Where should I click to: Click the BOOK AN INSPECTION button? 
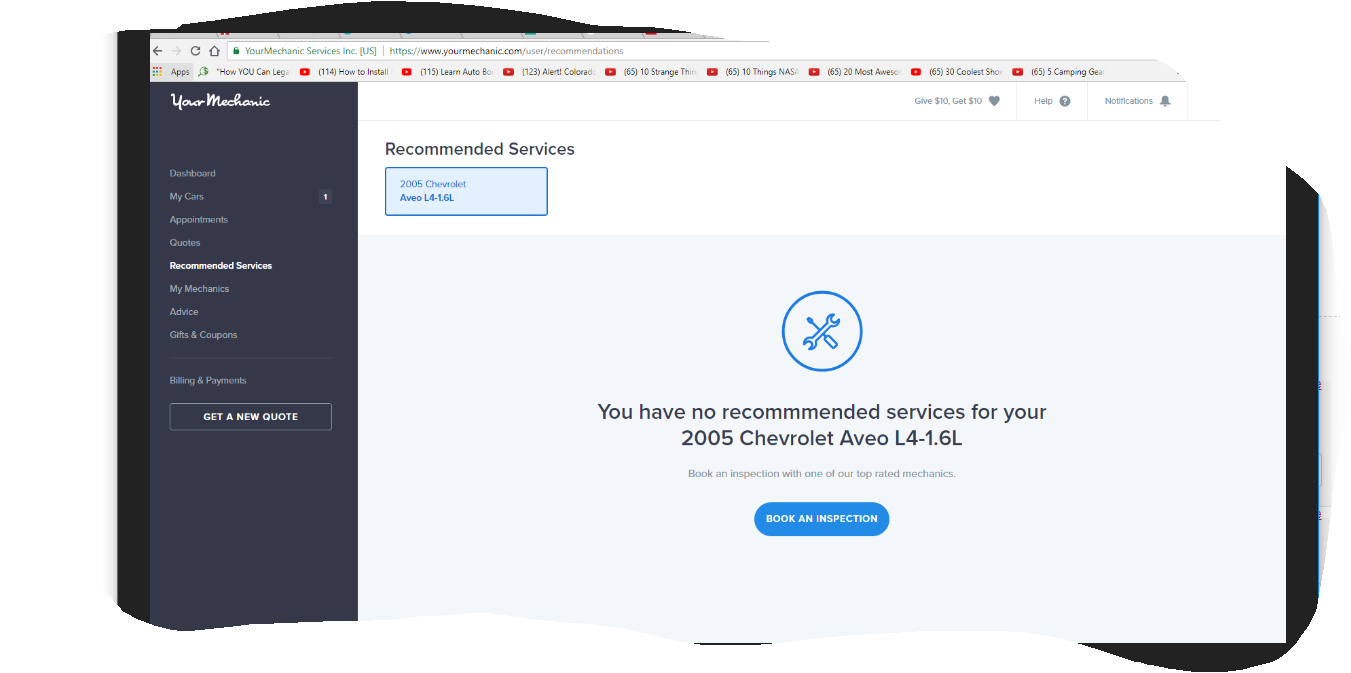821,519
